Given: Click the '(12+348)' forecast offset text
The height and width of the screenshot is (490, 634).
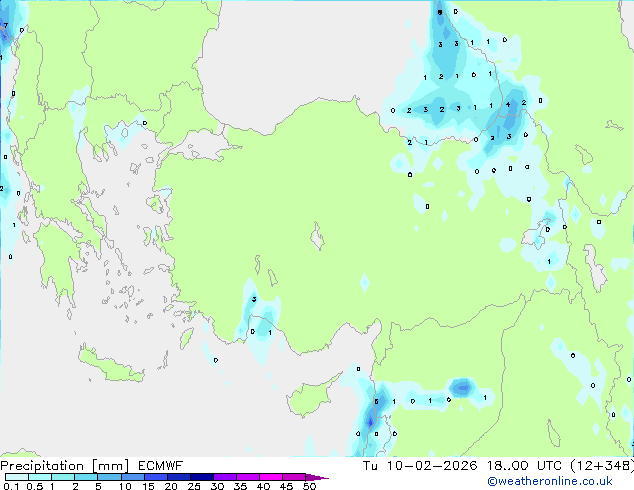Looking at the screenshot, I should [602, 466].
